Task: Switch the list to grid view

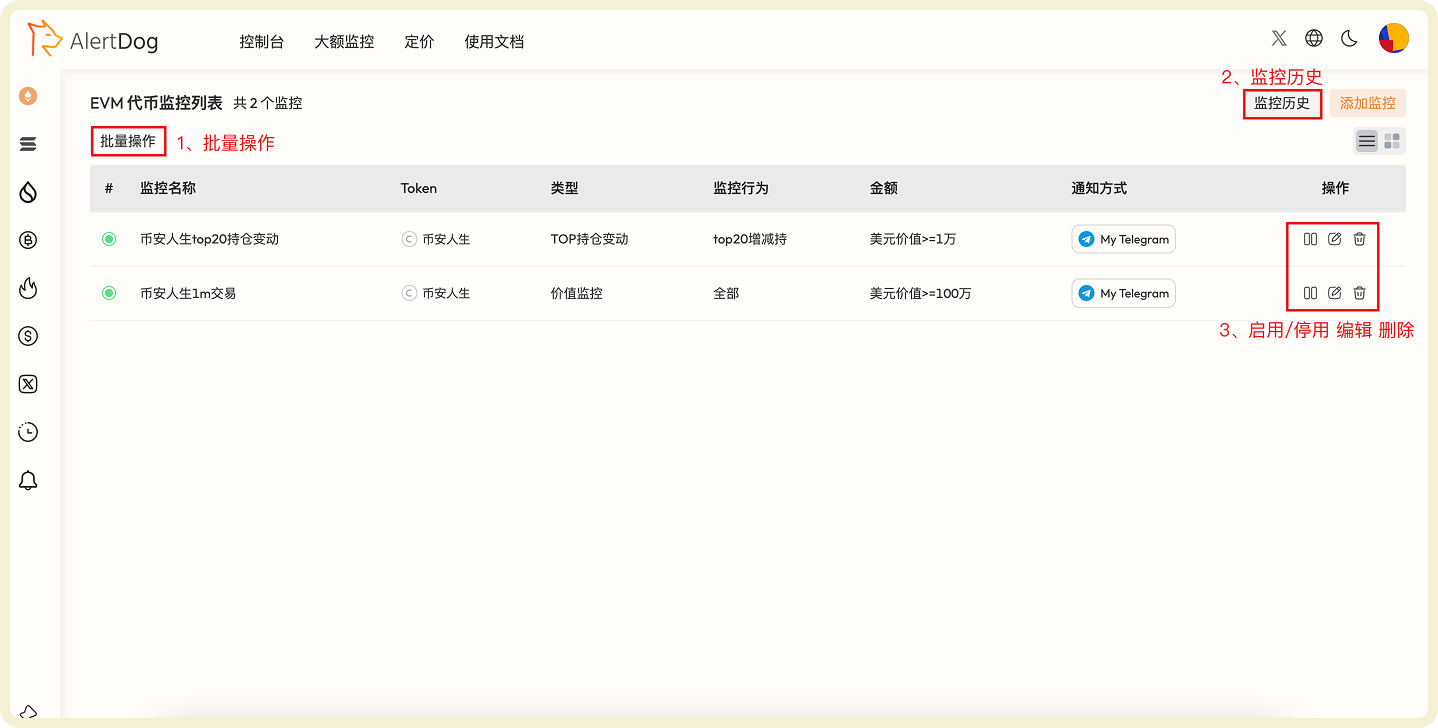Action: 1391,140
